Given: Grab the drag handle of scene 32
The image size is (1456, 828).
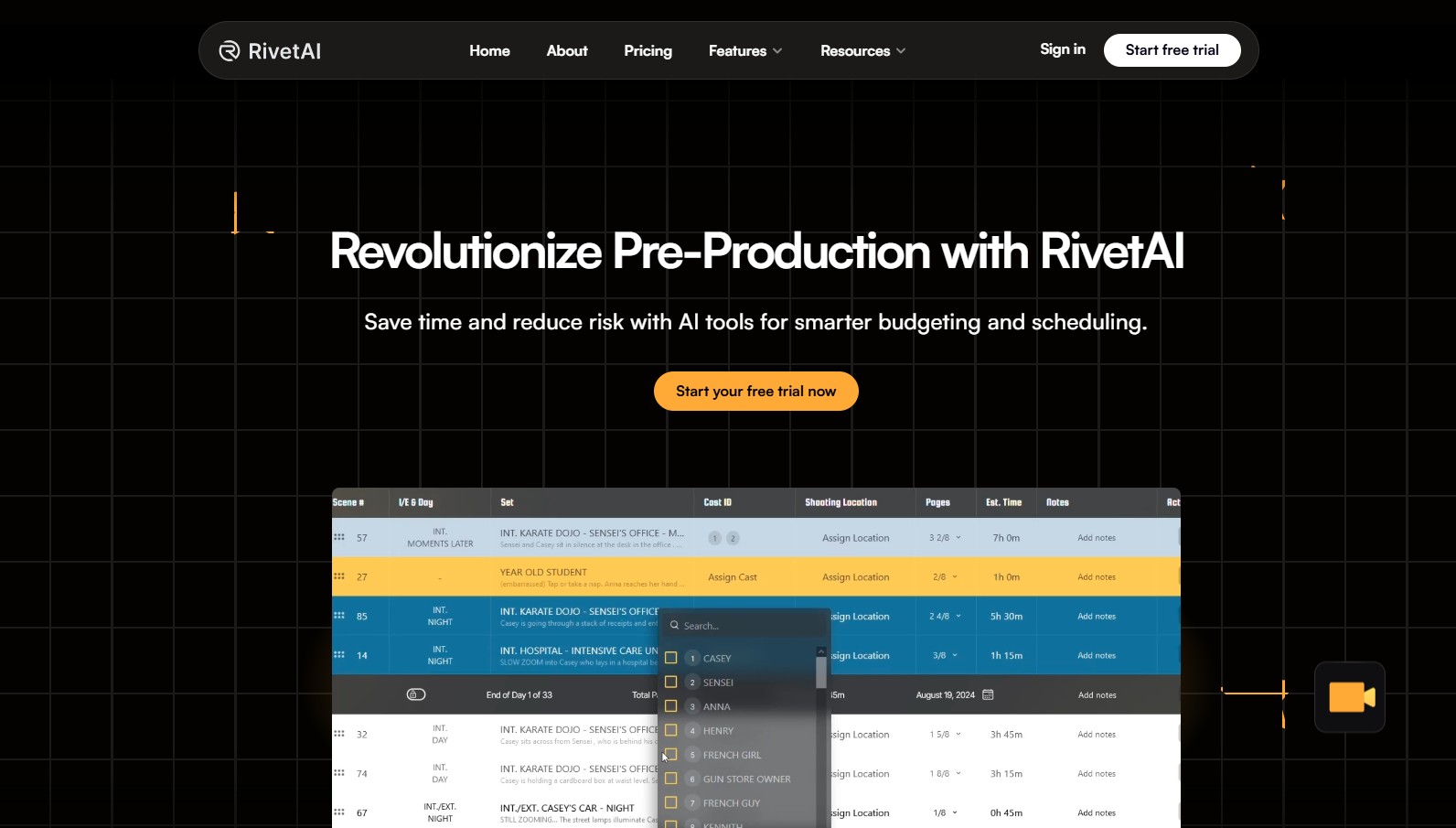Looking at the screenshot, I should 339,734.
